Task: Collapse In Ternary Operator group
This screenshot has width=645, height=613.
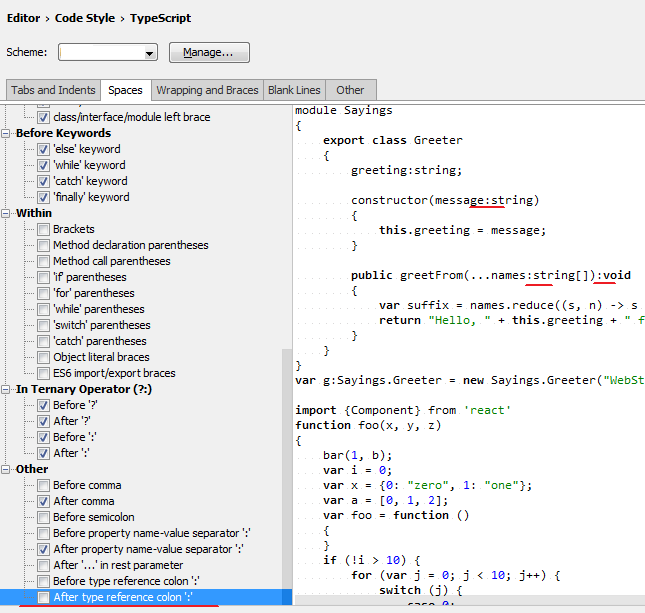Action: click(x=5, y=389)
